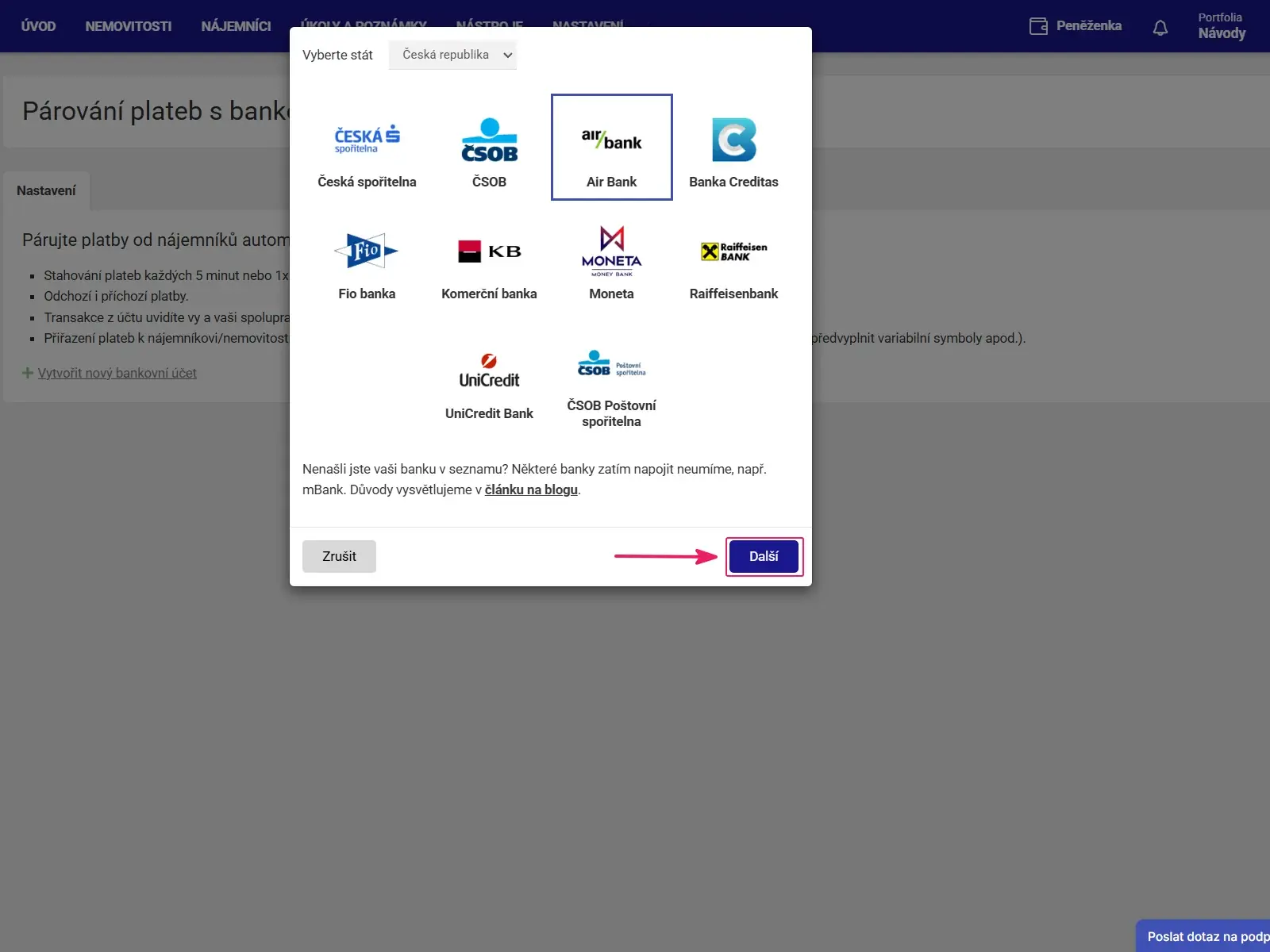Choose the Fio banka logo
The width and height of the screenshot is (1270, 952).
367,251
